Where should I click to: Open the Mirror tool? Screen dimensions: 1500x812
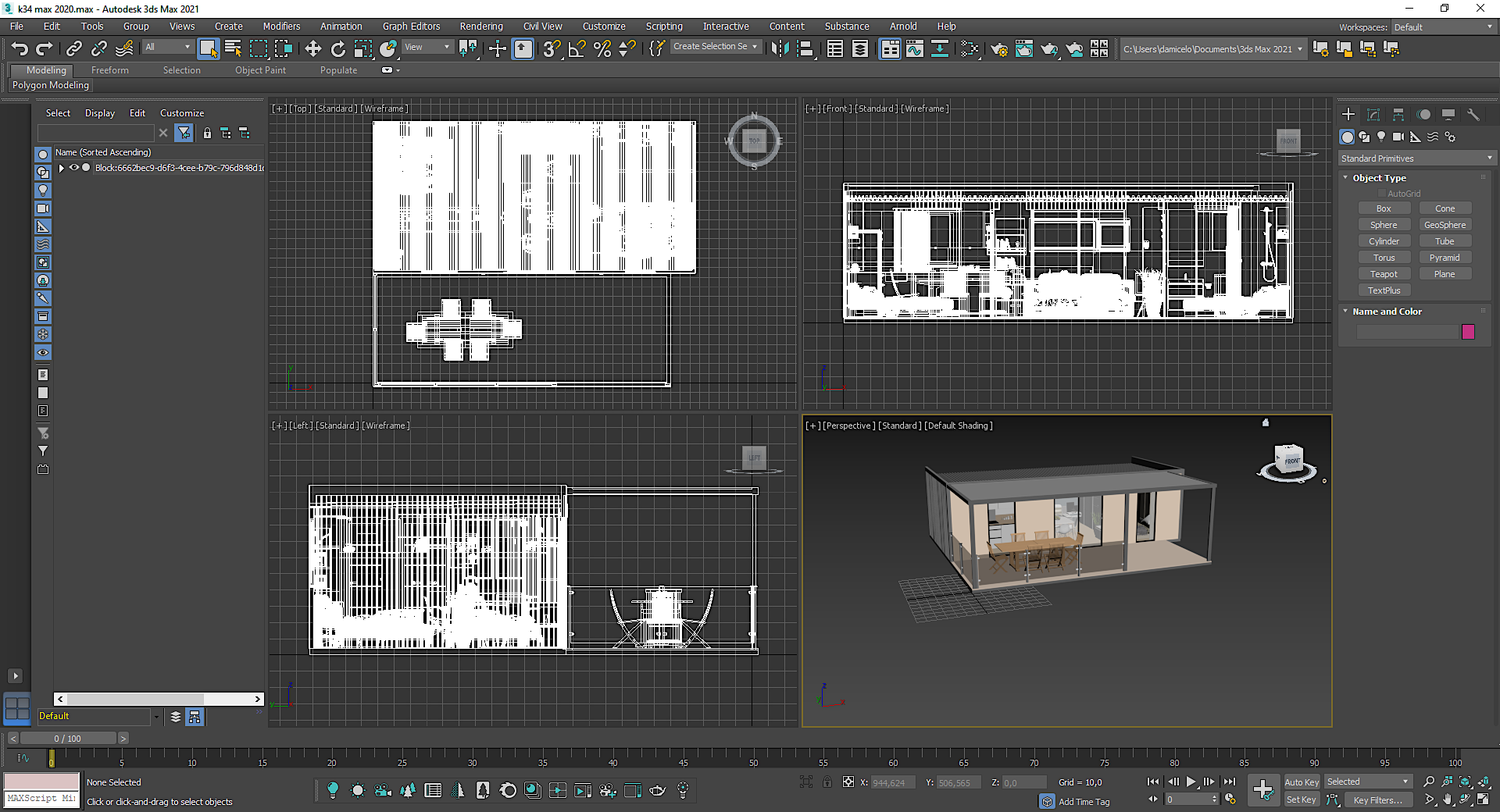(x=779, y=49)
